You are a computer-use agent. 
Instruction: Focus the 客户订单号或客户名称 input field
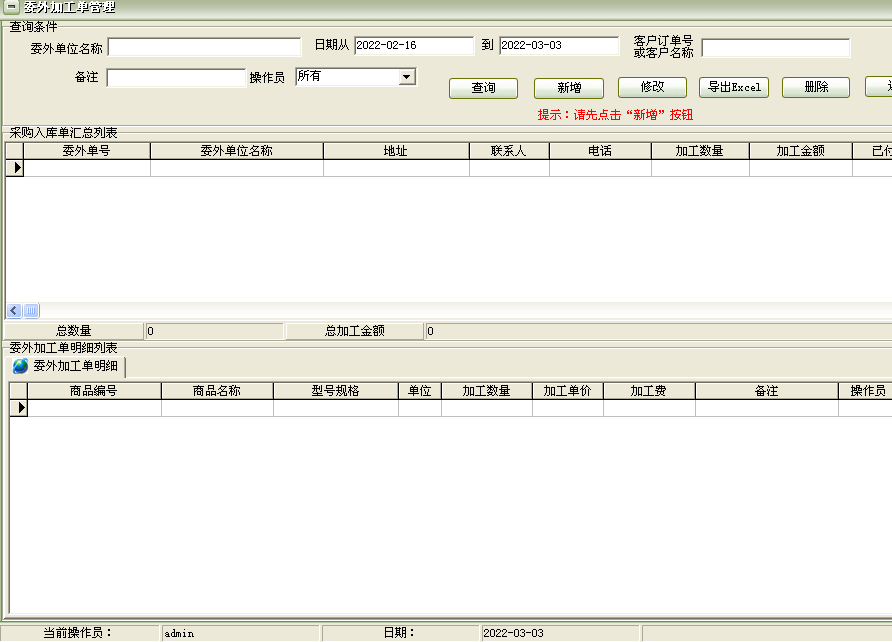[x=776, y=48]
